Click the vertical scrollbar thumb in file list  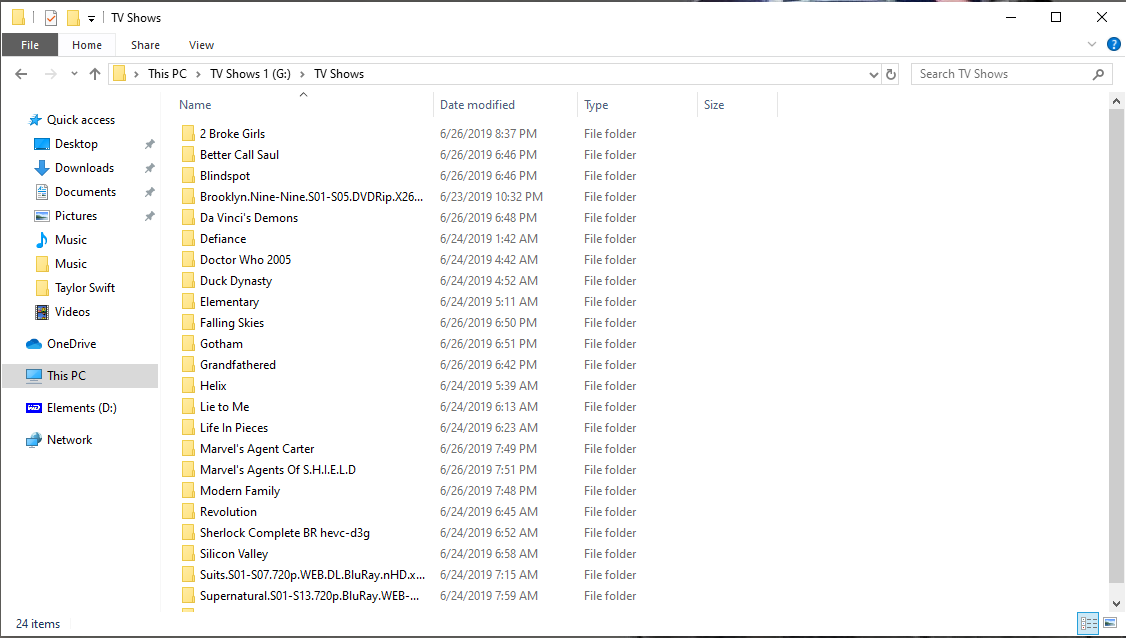[1116, 347]
